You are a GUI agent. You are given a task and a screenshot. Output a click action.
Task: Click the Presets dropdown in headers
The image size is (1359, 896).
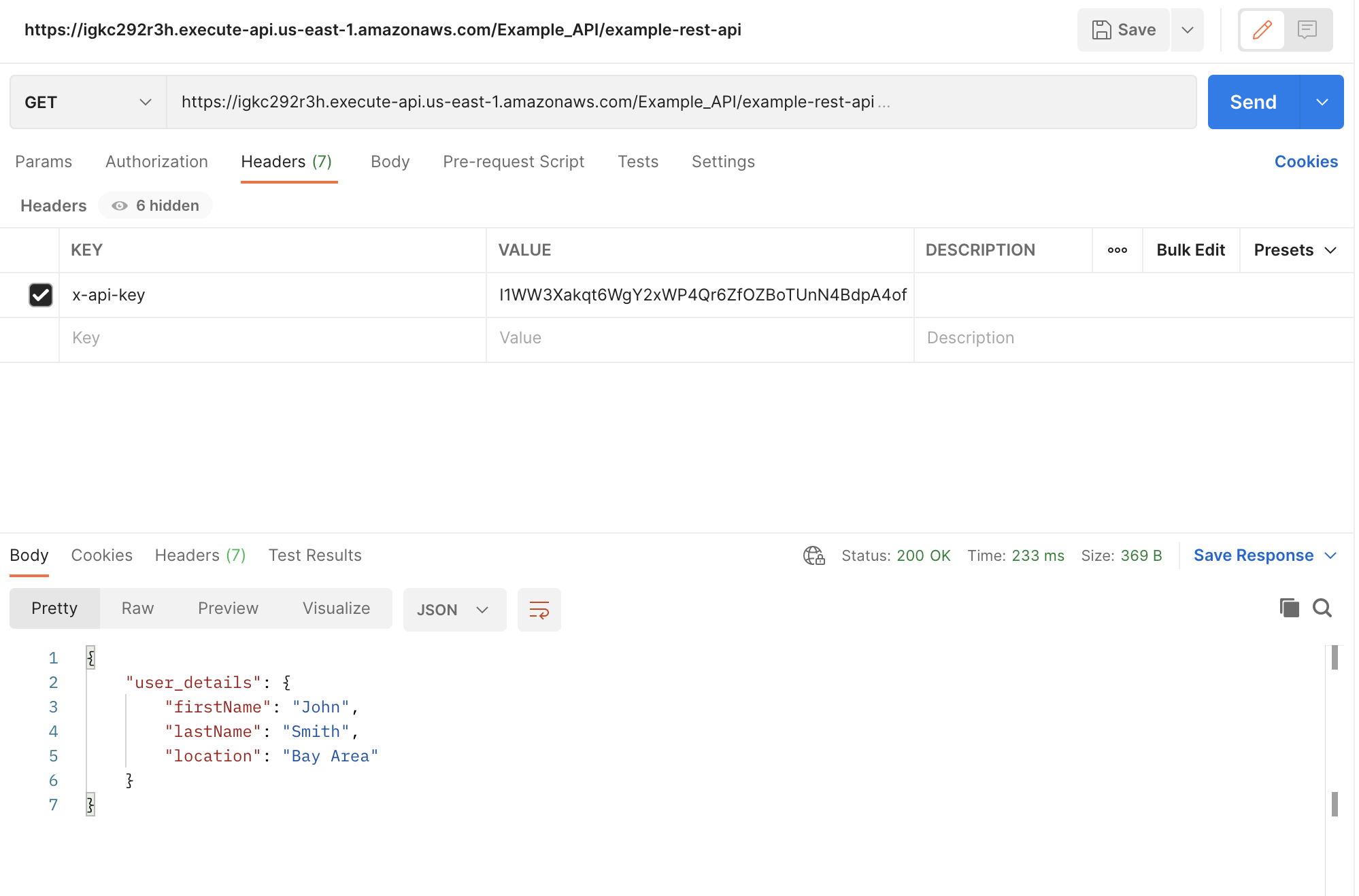(1296, 250)
